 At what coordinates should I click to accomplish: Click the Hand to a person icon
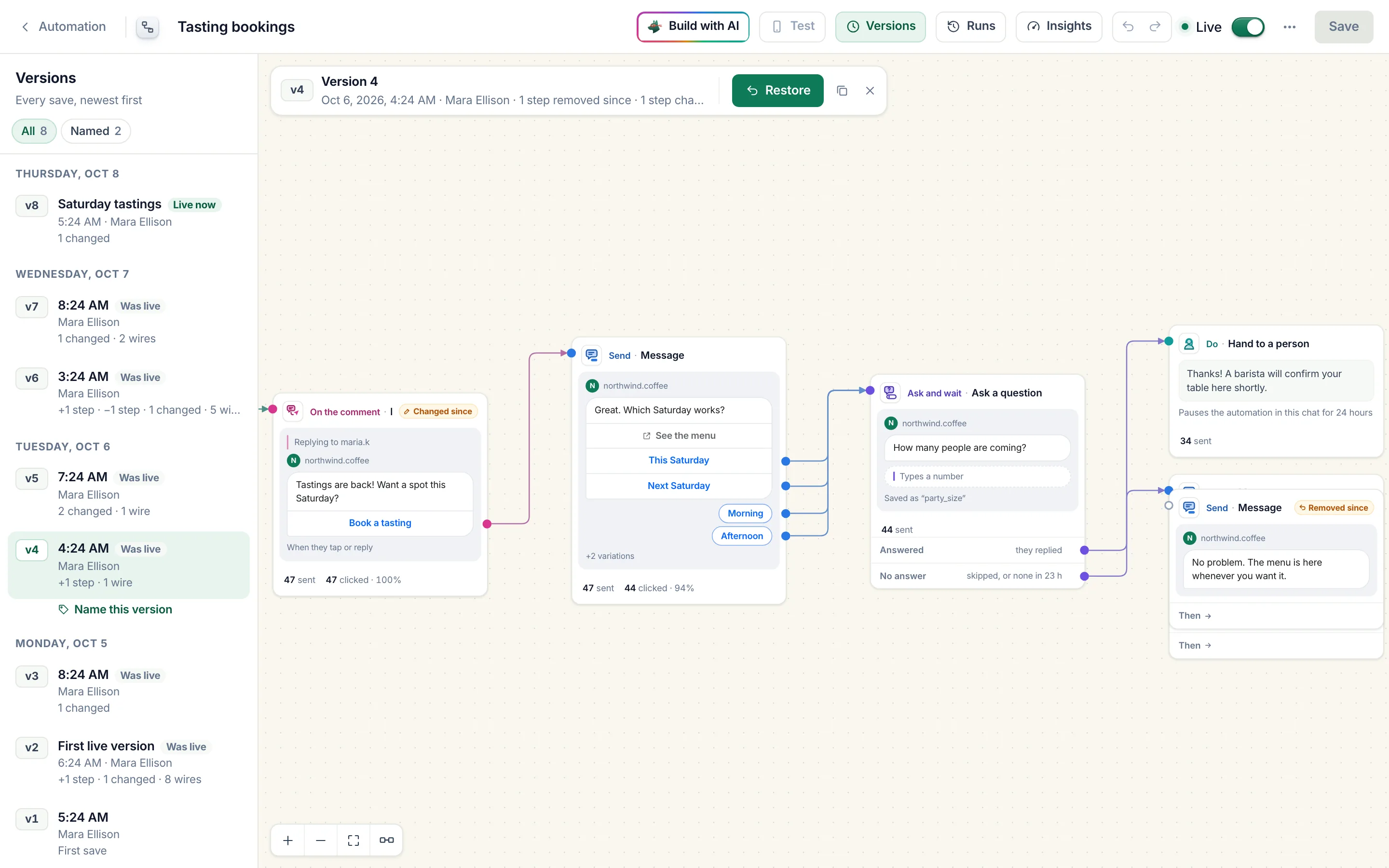pos(1189,343)
